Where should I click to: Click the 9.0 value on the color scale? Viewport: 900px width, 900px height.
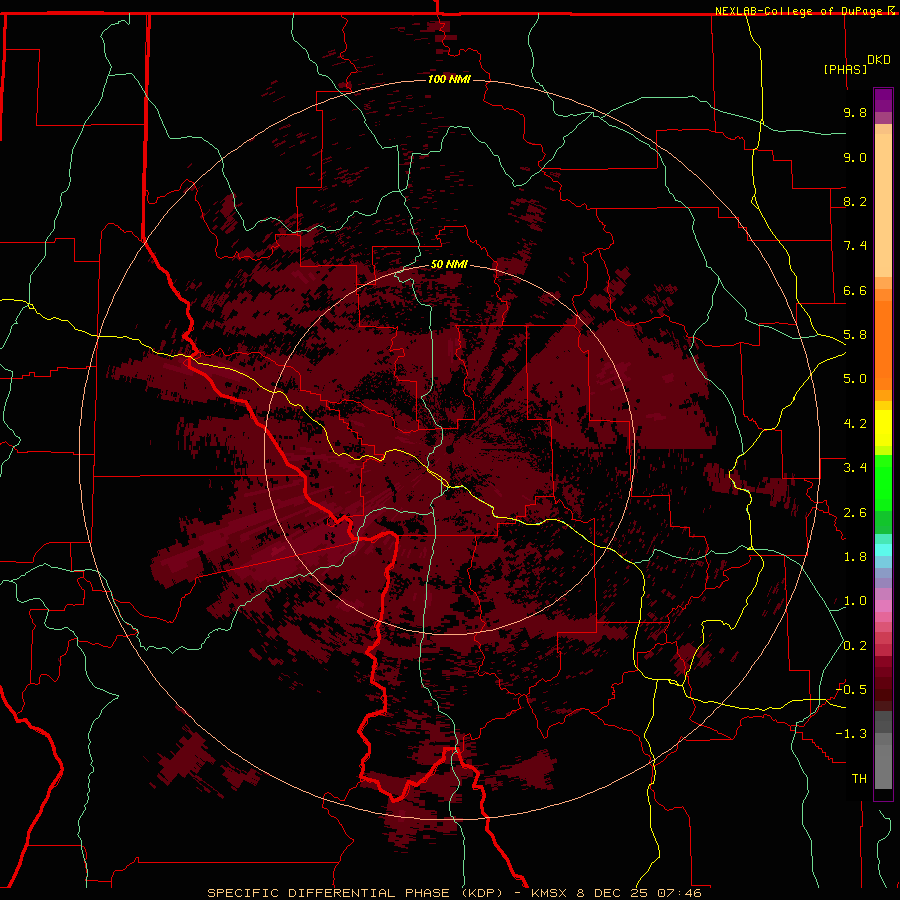[855, 157]
